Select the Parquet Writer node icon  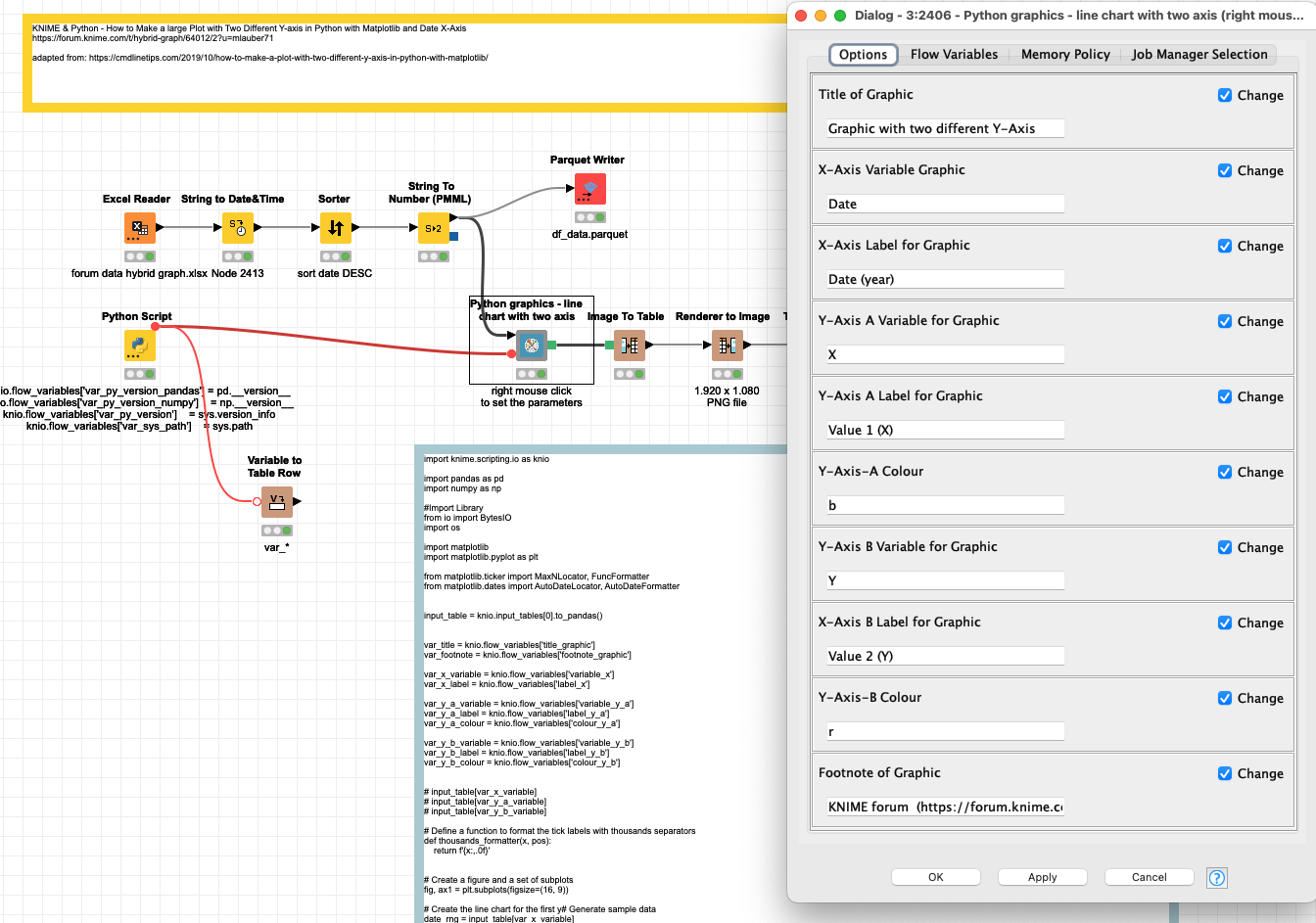589,189
